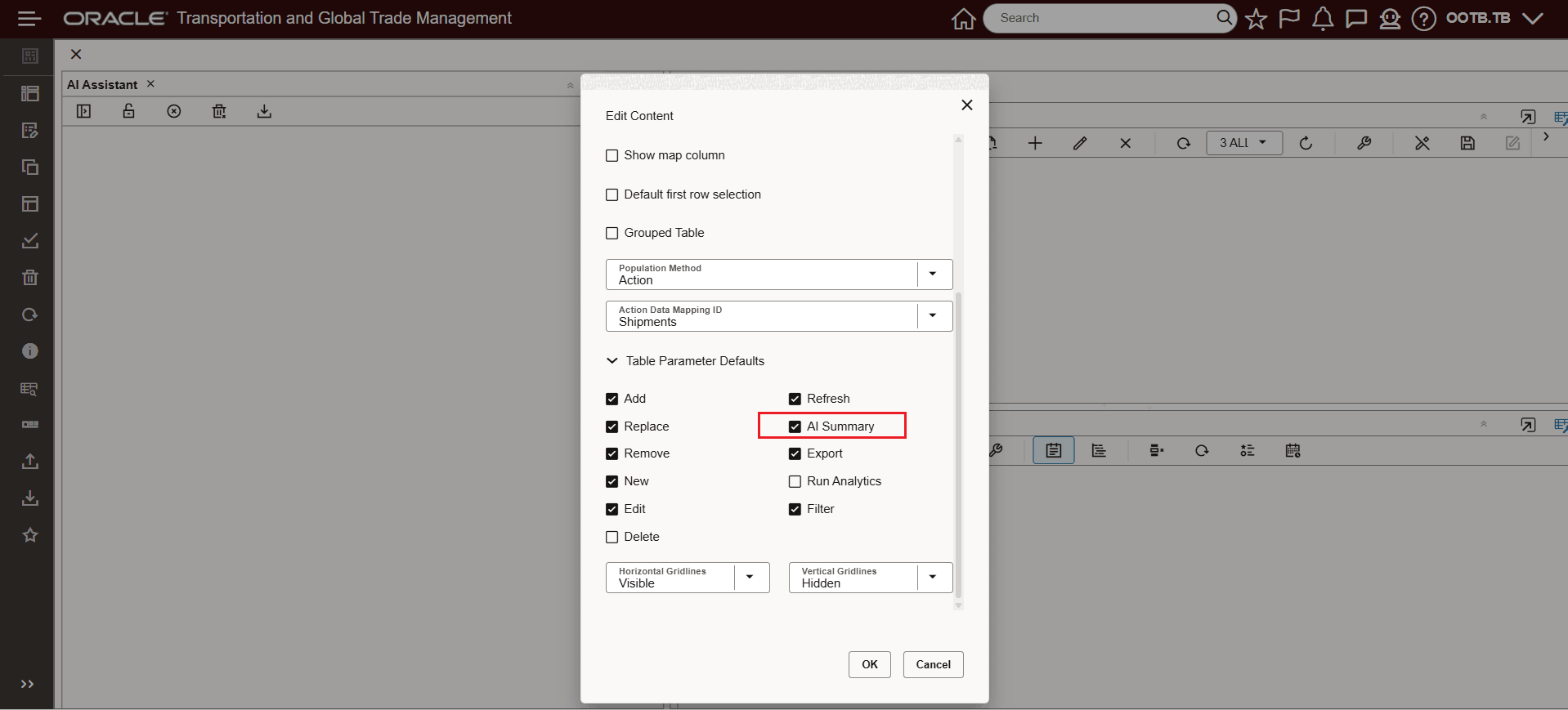Uncheck the Add checkbox

(x=612, y=399)
